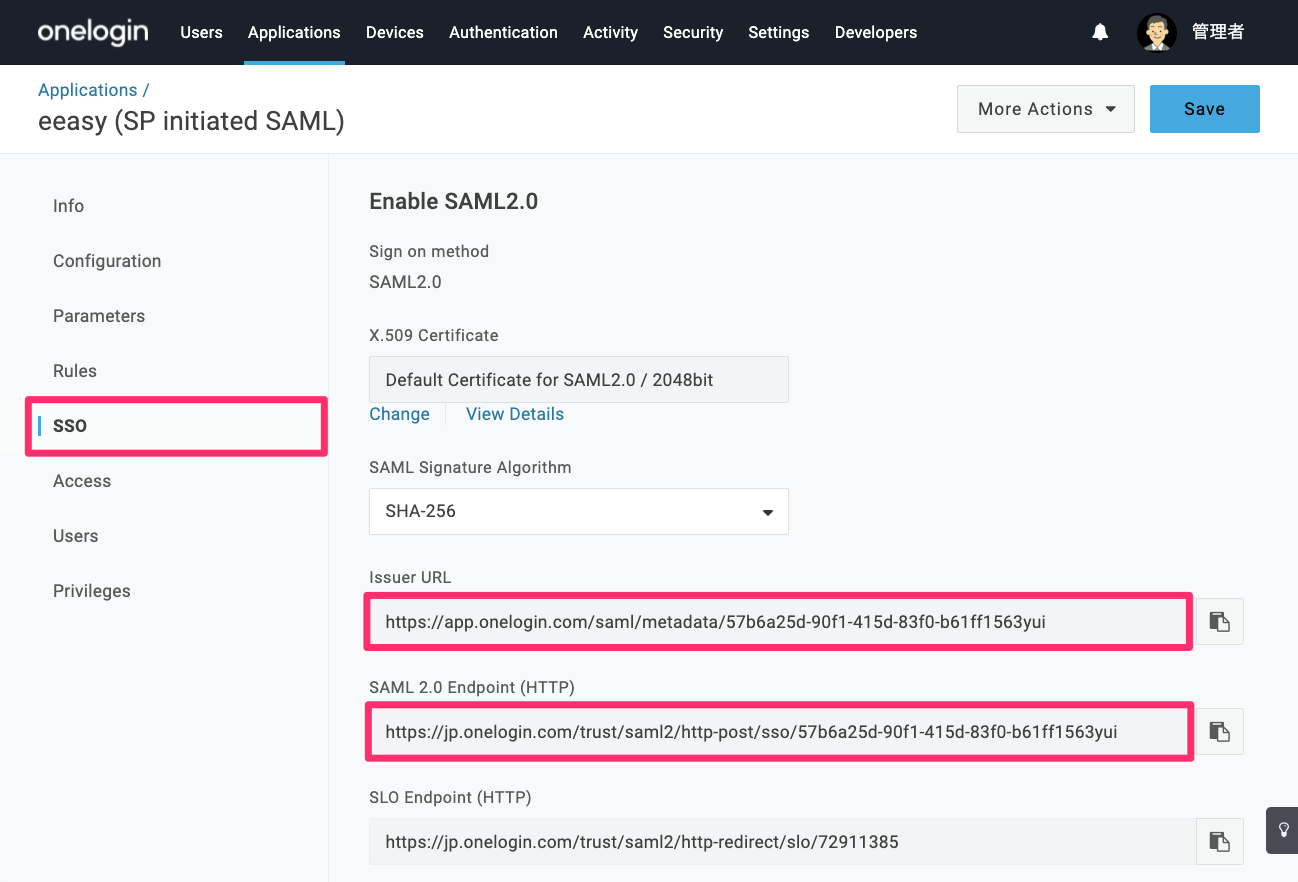1298x882 pixels.
Task: Click the Issuer URL text field
Action: (778, 621)
